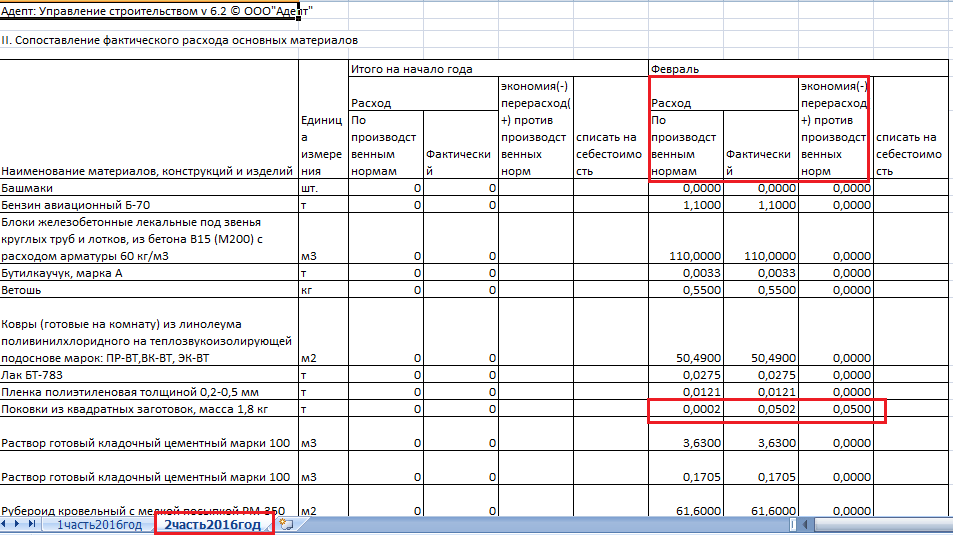Viewport: 953px width, 535px height.
Task: Click the Бензин авиационный Б-70 cell
Action: coord(150,205)
